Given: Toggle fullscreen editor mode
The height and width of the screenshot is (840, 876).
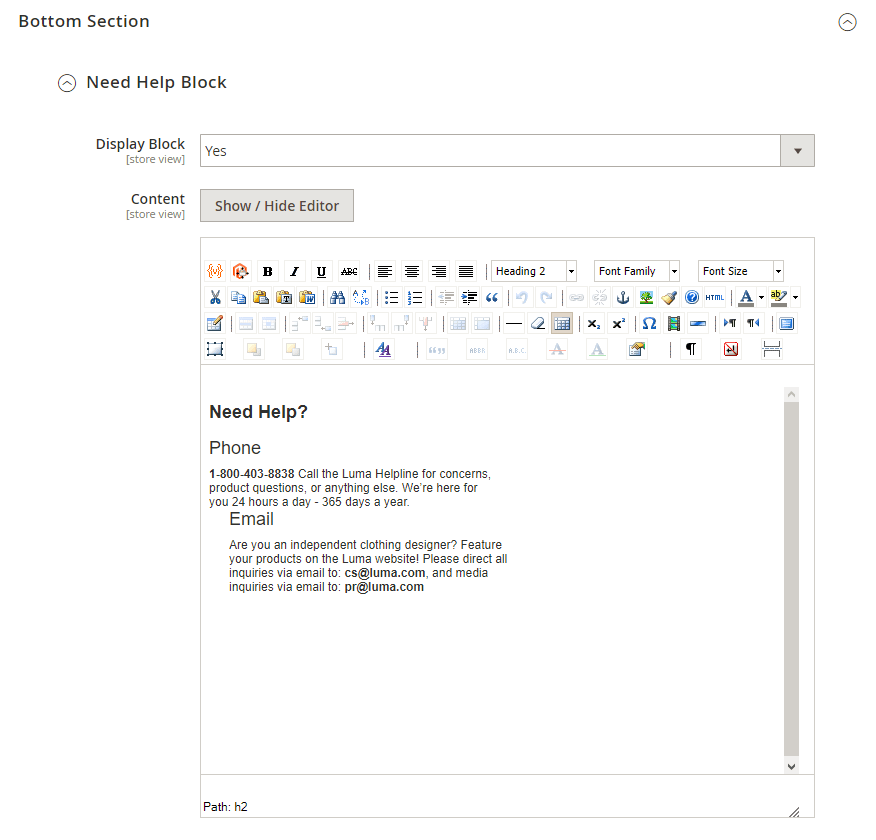Looking at the screenshot, I should (787, 323).
